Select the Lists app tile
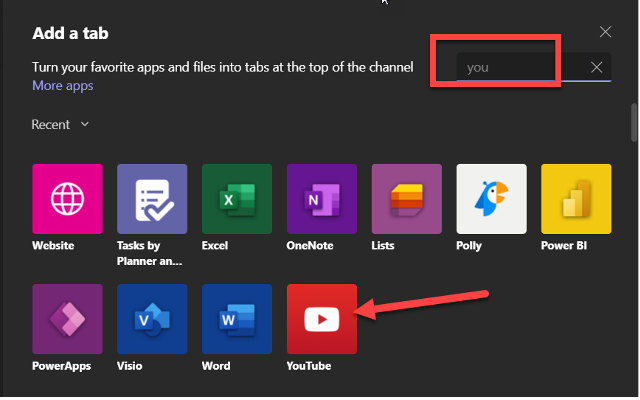640x400 pixels. pyautogui.click(x=407, y=199)
